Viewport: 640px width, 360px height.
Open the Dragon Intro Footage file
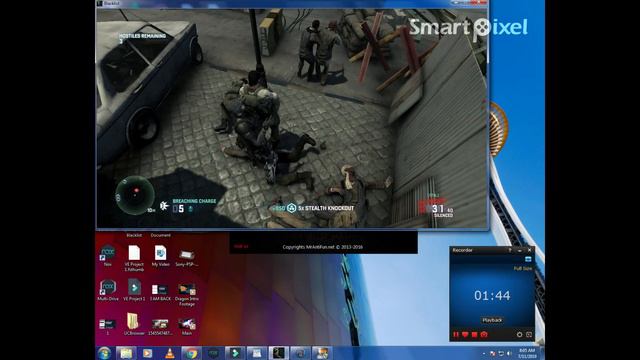(x=187, y=294)
